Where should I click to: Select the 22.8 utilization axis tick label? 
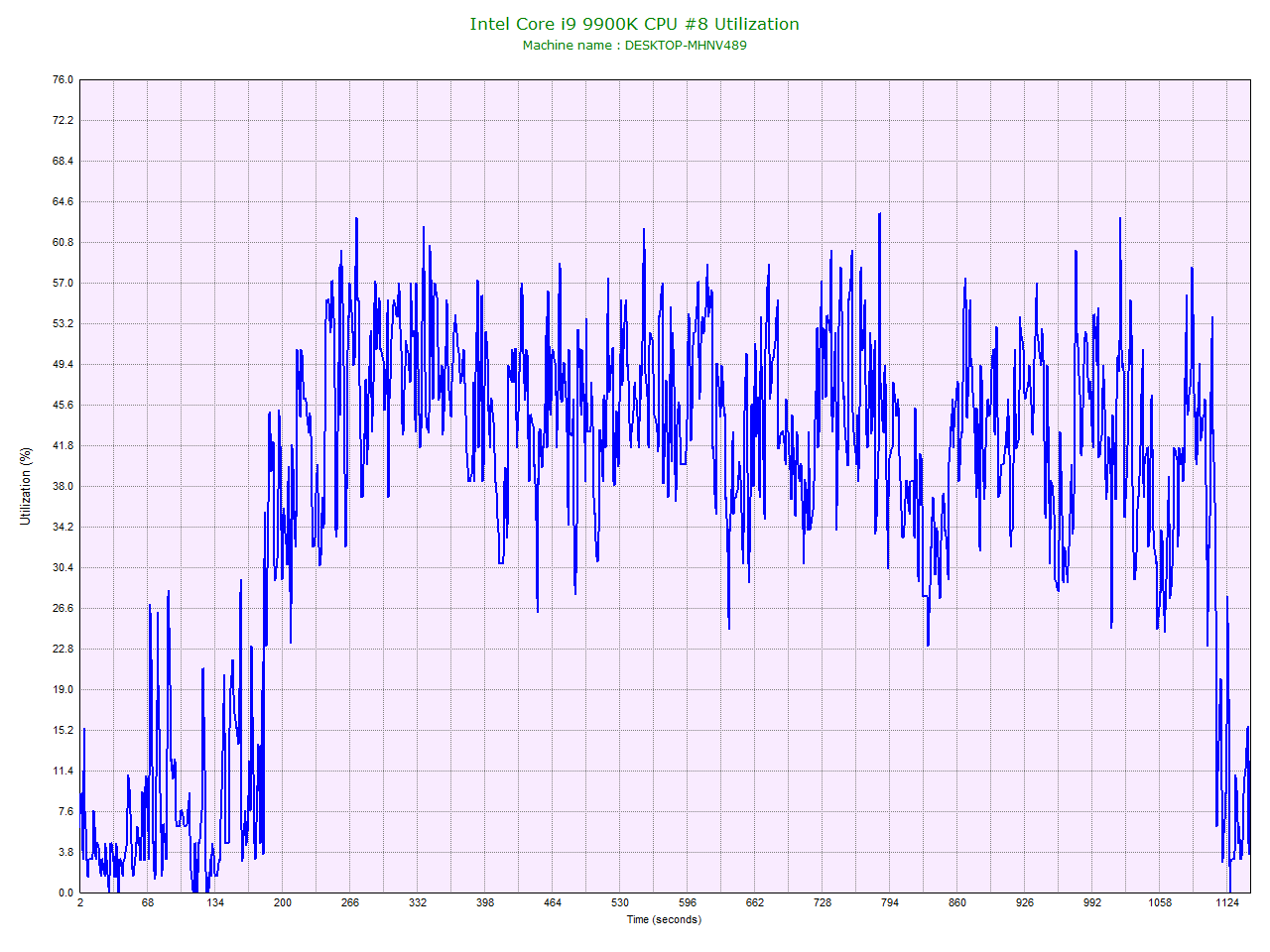pyautogui.click(x=63, y=649)
